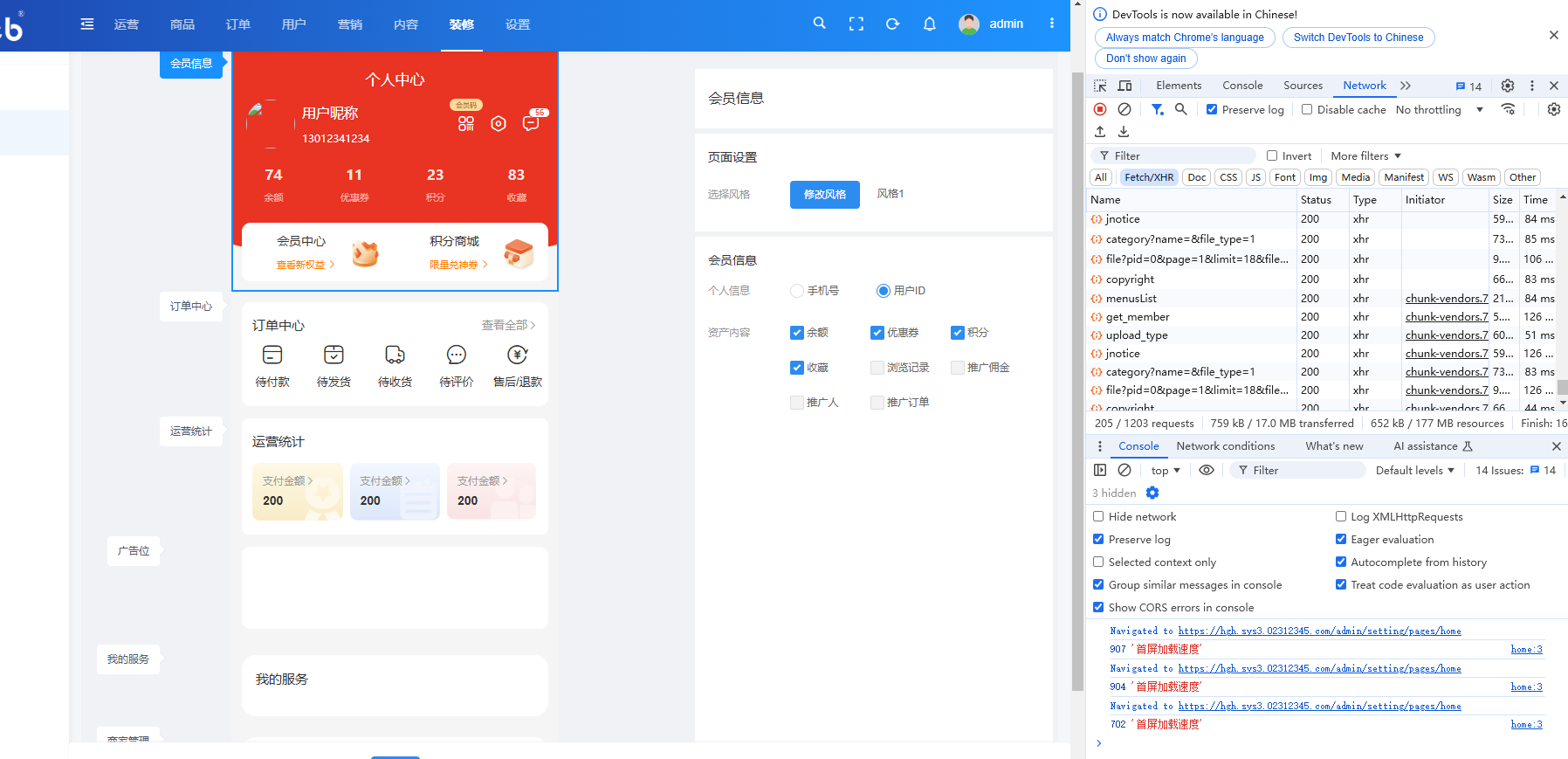Click the home:3 link beside message 907
The height and width of the screenshot is (759, 1568).
1527,649
